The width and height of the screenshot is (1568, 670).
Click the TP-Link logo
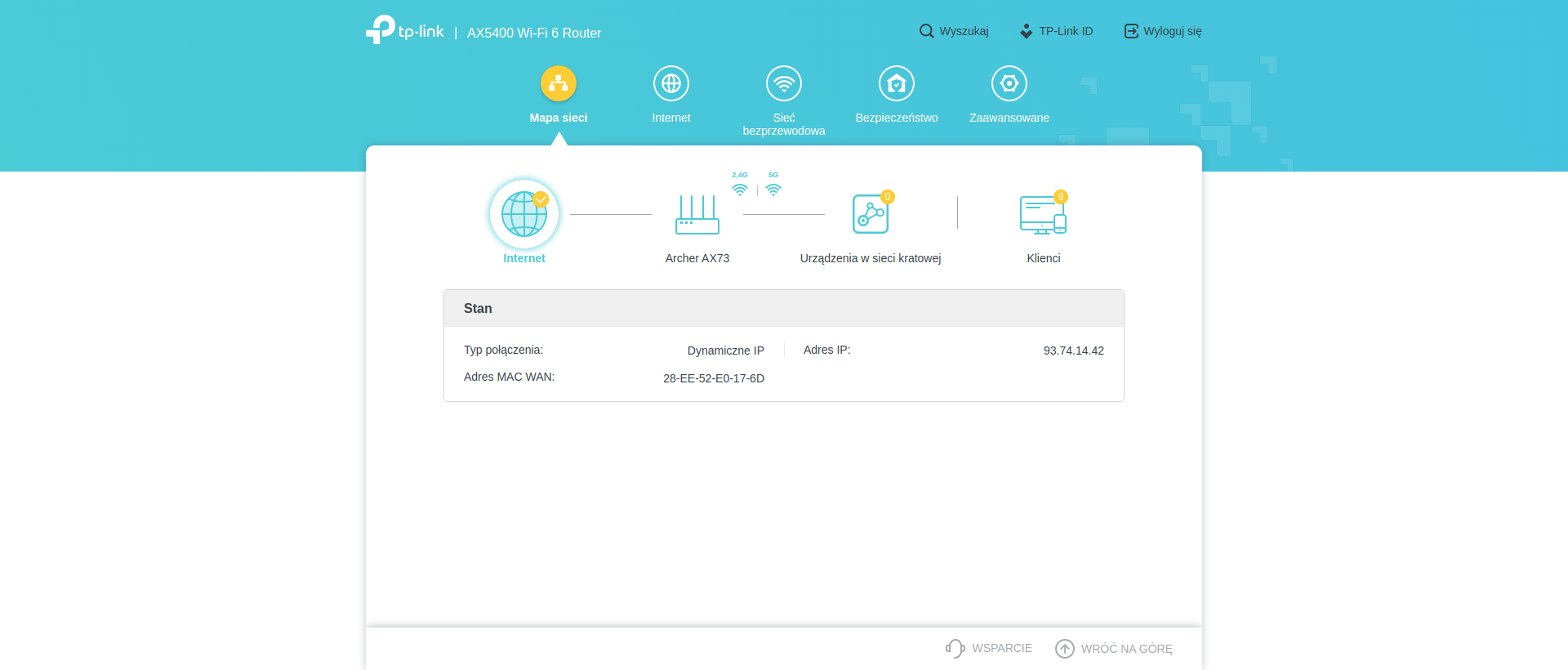click(405, 30)
